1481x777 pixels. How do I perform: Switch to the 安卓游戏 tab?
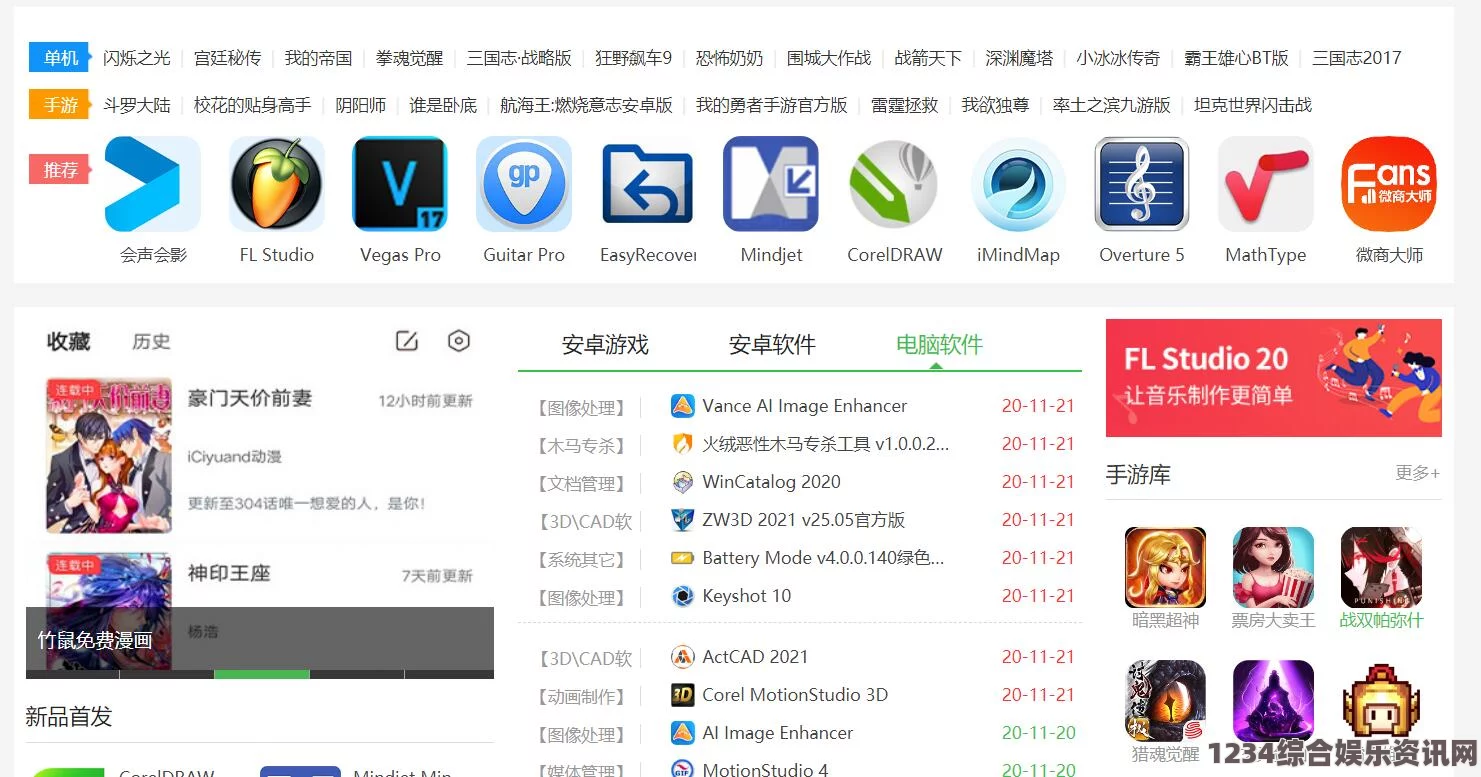[x=605, y=345]
